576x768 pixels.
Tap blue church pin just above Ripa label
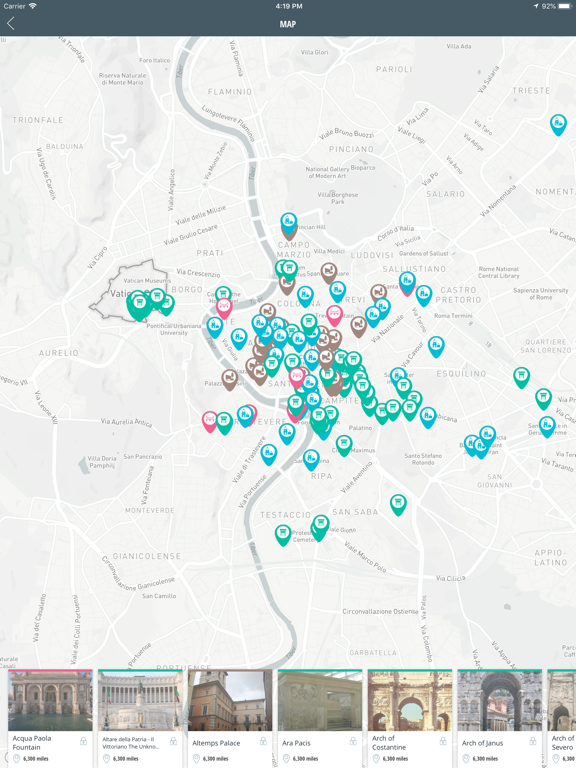311,460
